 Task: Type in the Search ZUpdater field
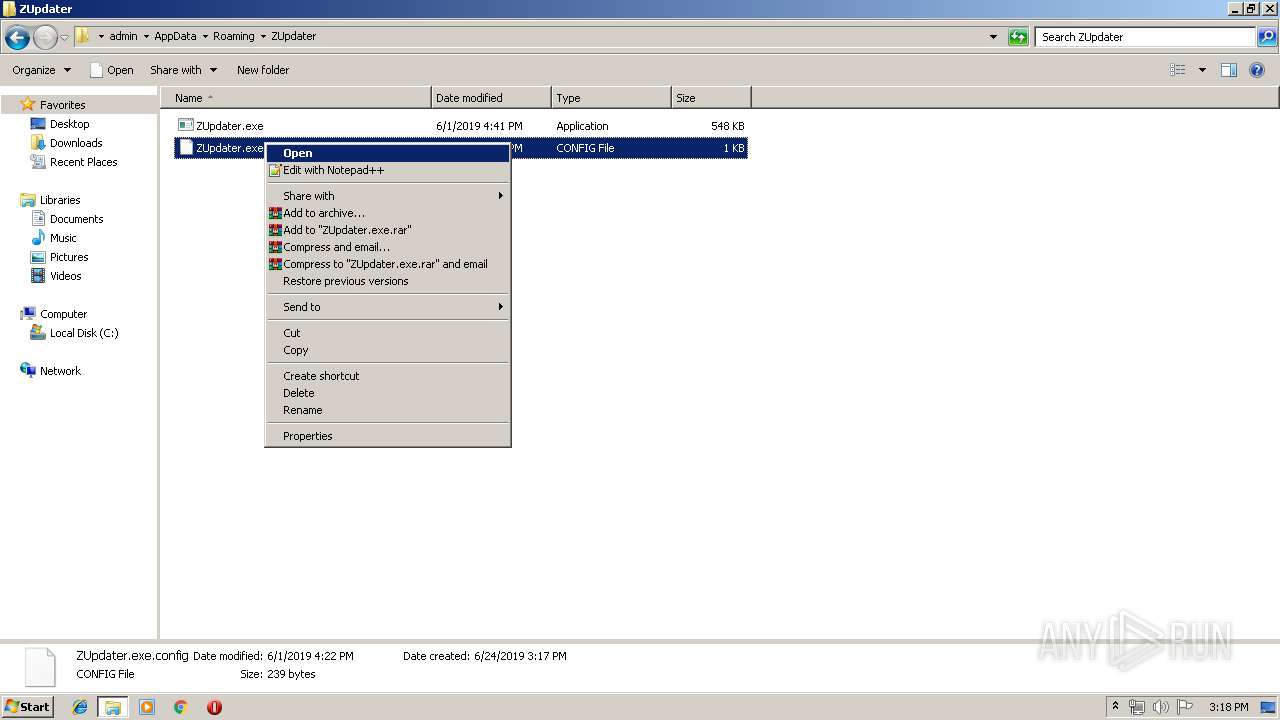(x=1145, y=37)
